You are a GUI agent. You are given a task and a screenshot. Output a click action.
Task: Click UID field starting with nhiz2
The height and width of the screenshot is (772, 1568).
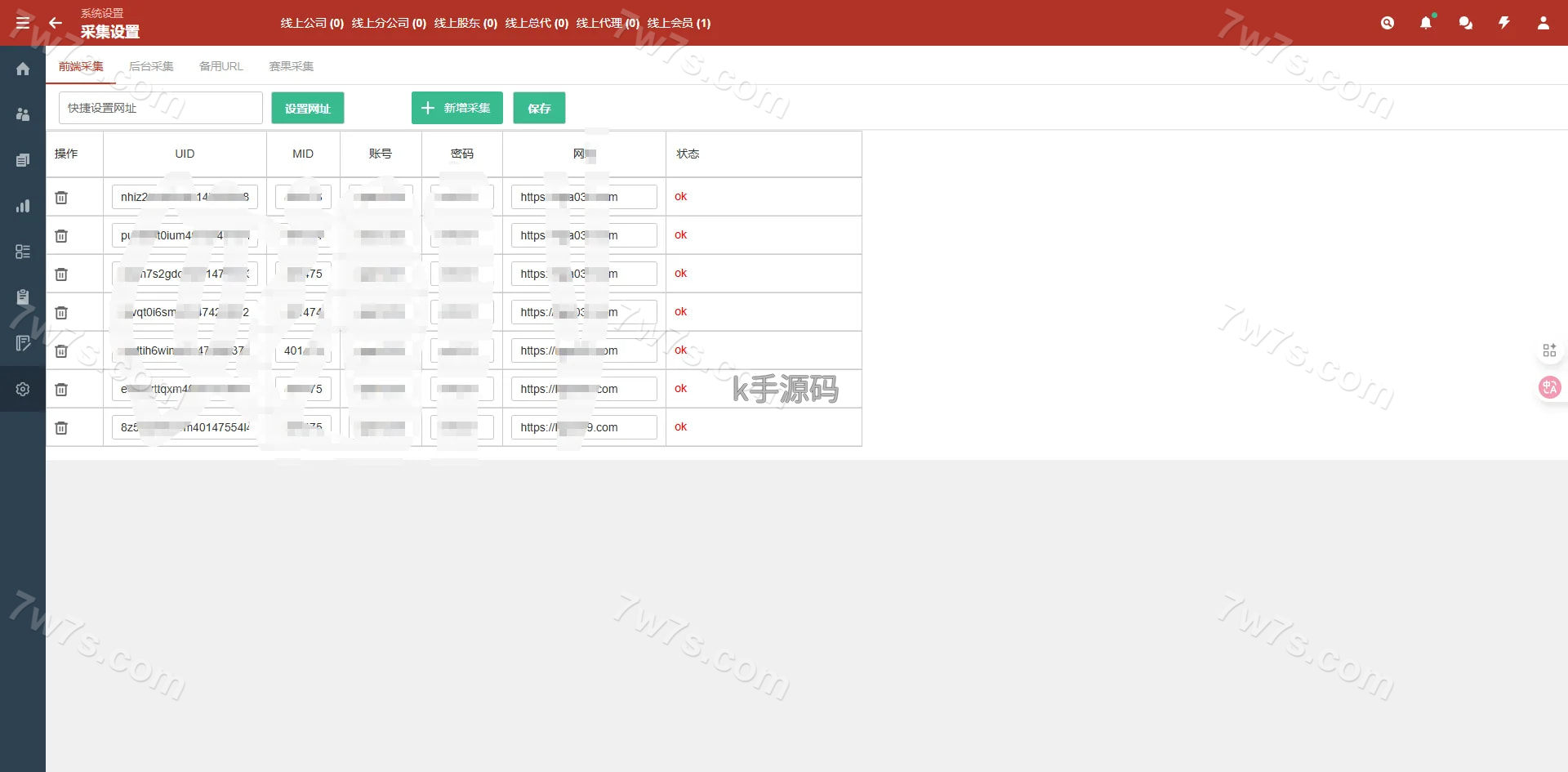pos(185,197)
